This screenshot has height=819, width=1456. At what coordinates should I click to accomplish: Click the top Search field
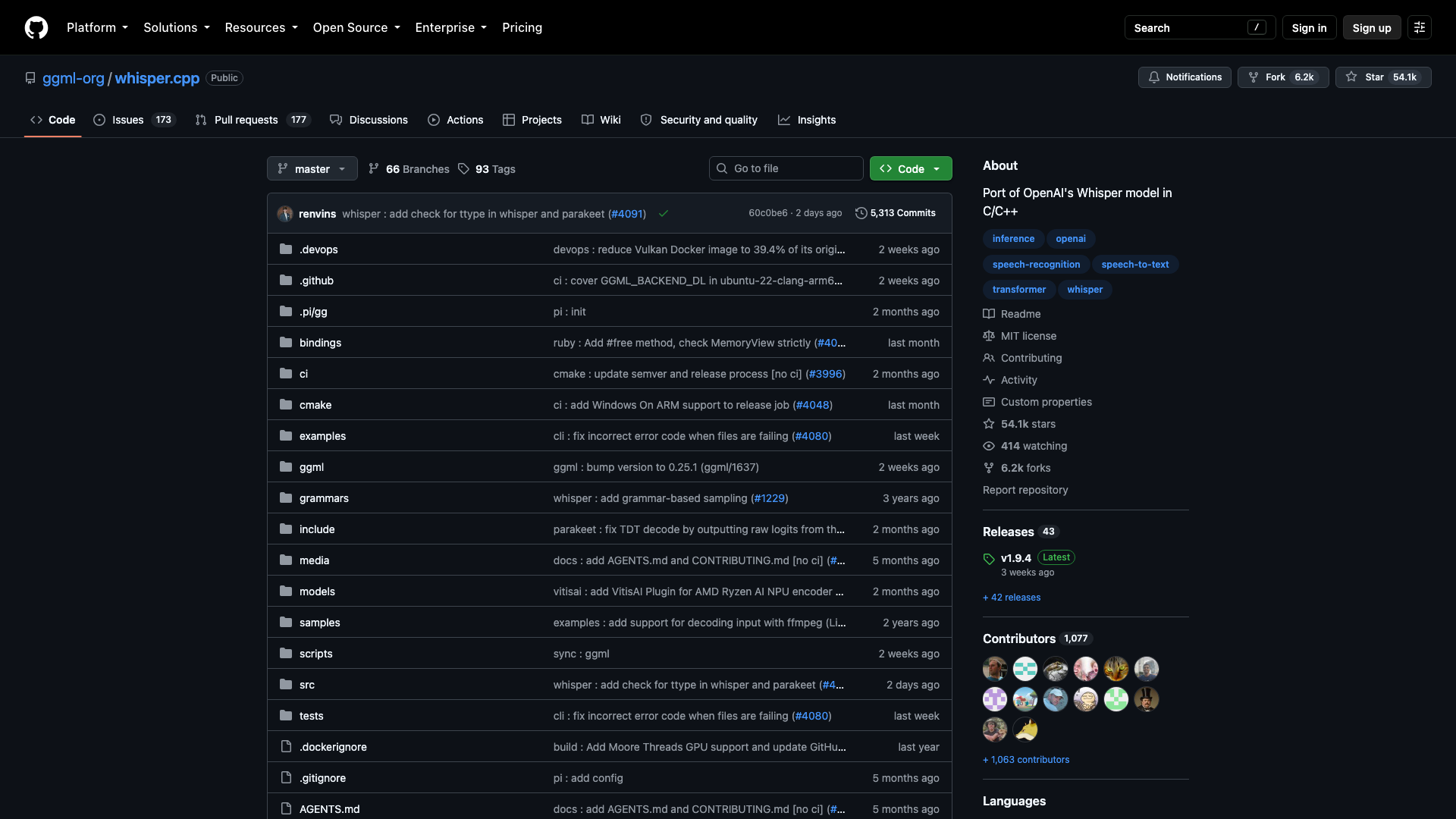(1200, 27)
